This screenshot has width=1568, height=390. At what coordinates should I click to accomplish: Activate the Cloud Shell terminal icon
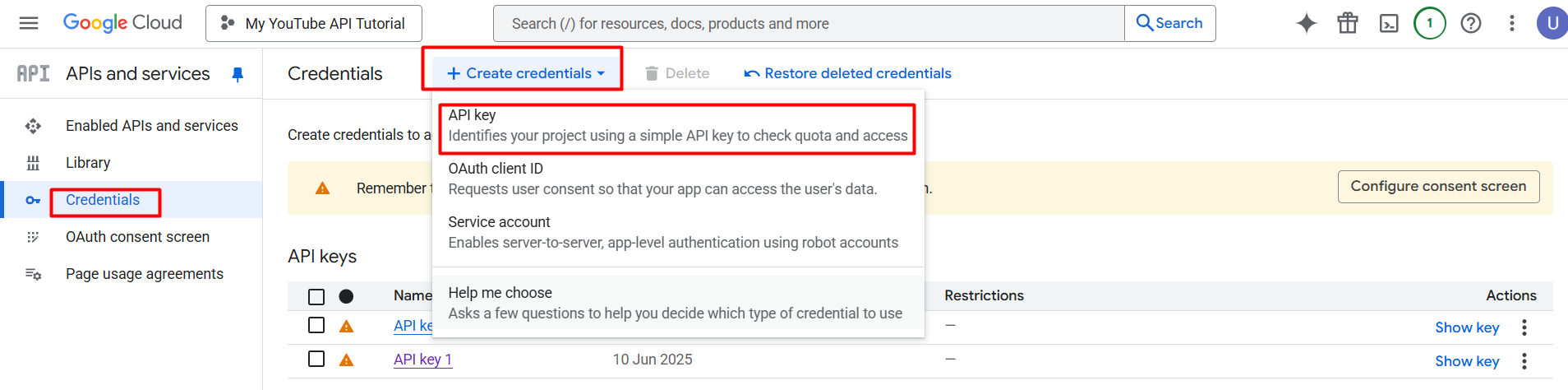coord(1389,23)
